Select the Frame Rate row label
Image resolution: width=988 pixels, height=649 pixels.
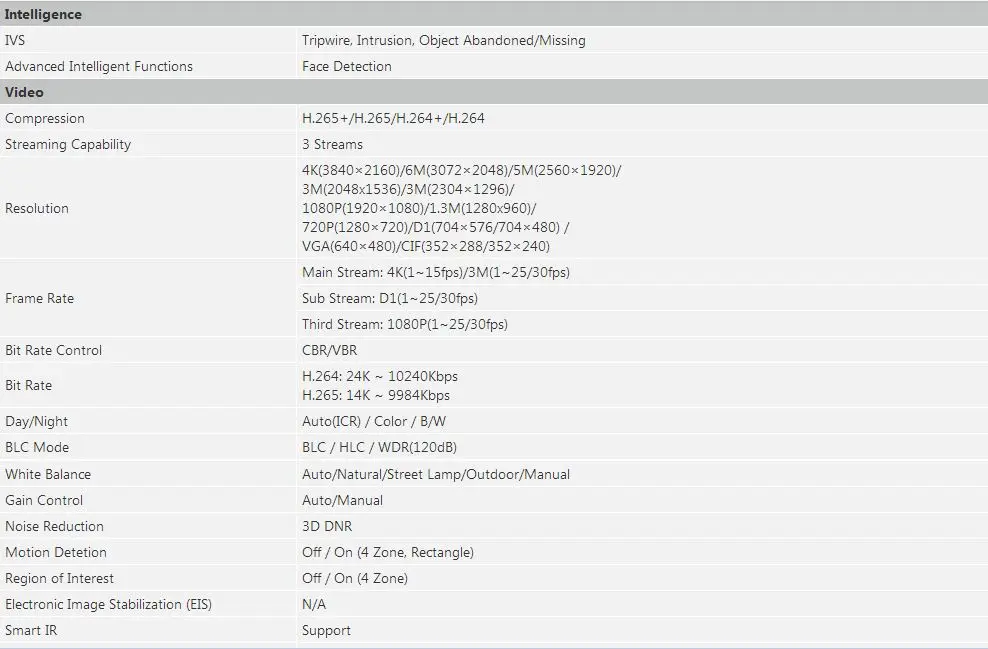click(39, 298)
